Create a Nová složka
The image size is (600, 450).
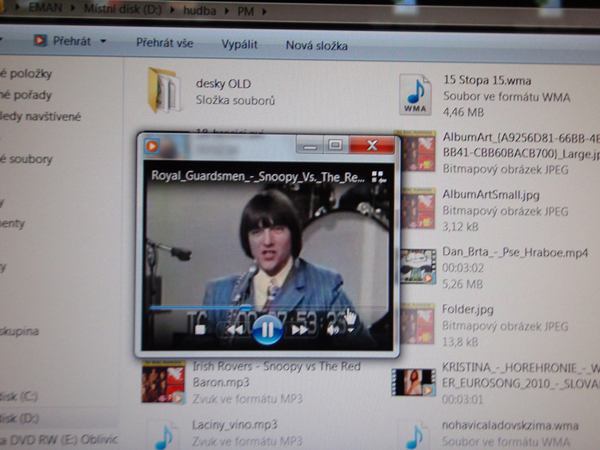(316, 46)
